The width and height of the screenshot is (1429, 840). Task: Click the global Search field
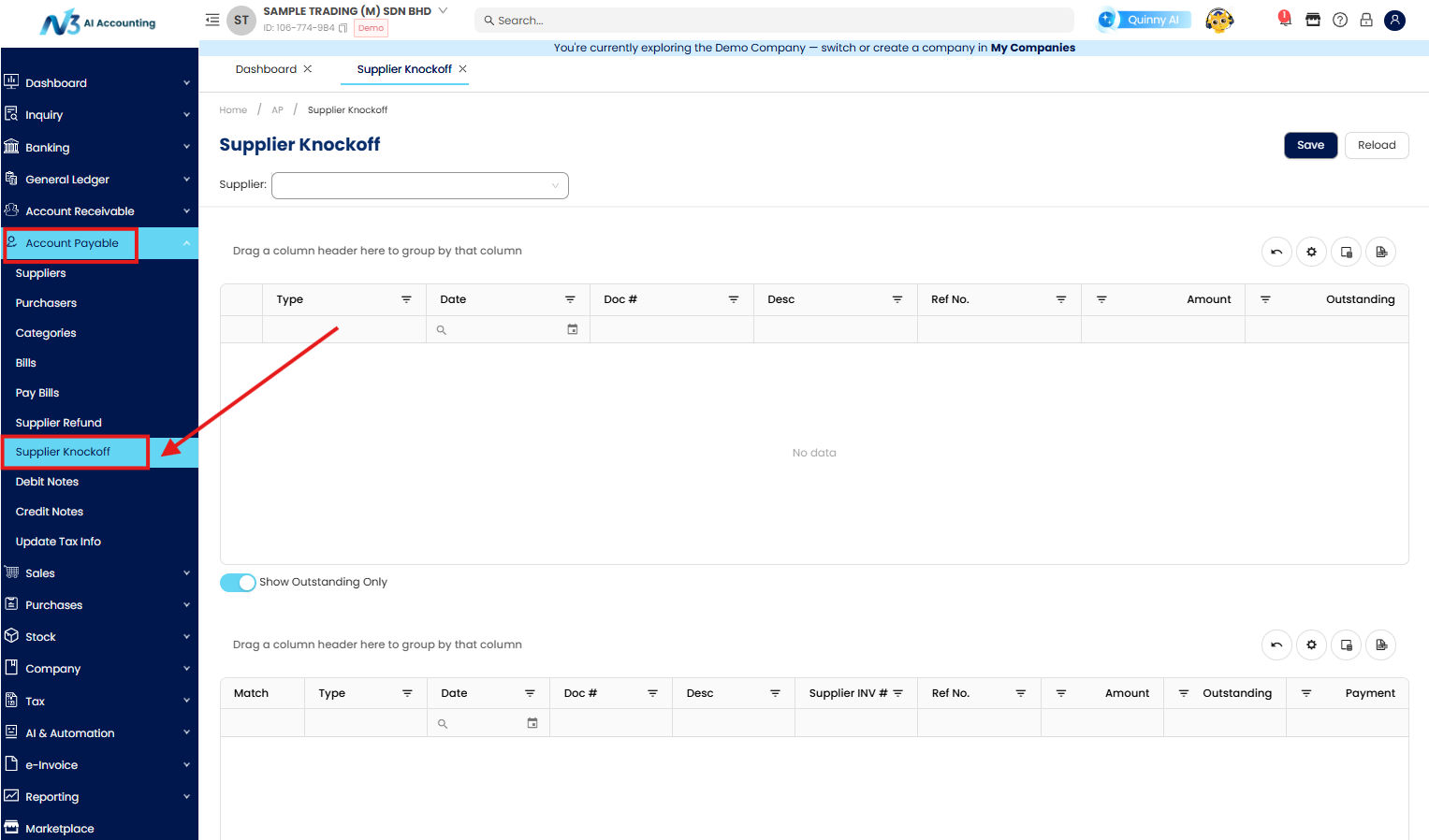pos(774,20)
